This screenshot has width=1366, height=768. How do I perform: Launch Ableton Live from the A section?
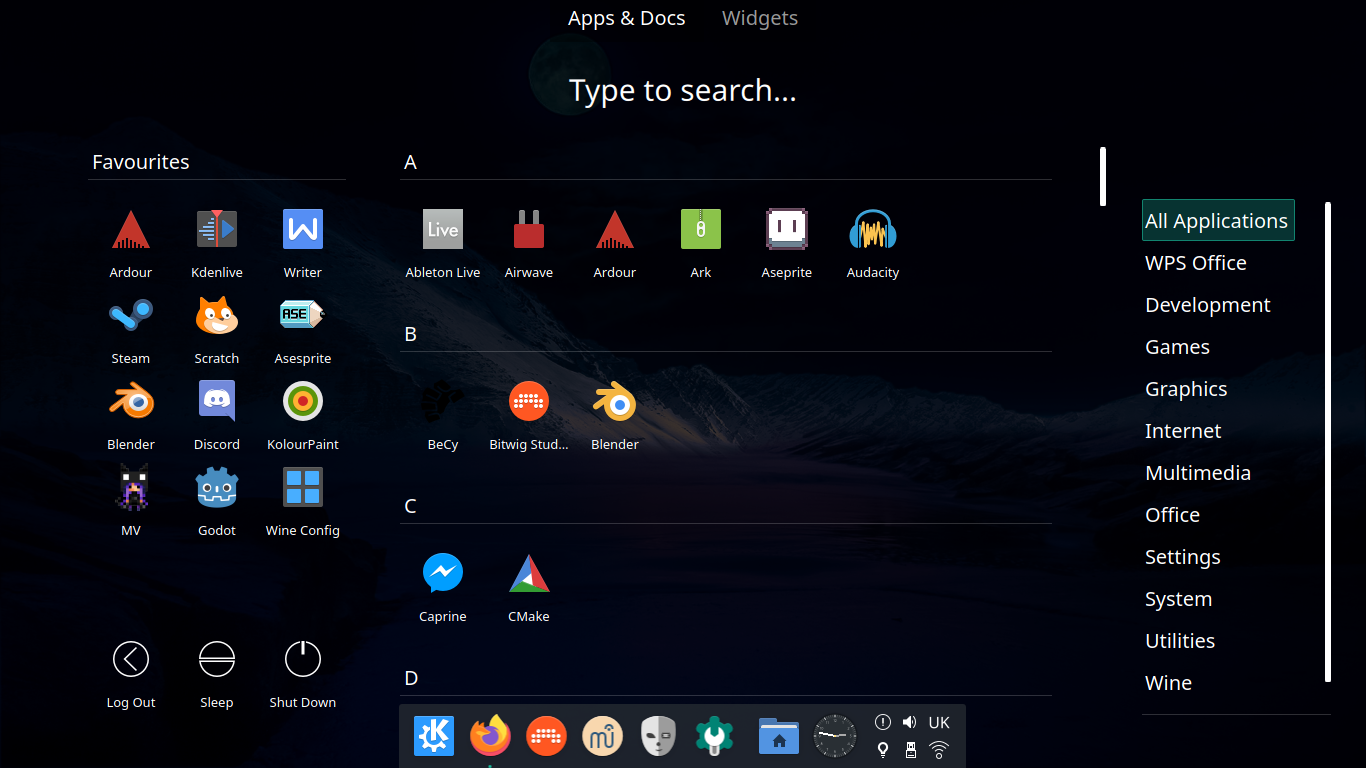[443, 243]
